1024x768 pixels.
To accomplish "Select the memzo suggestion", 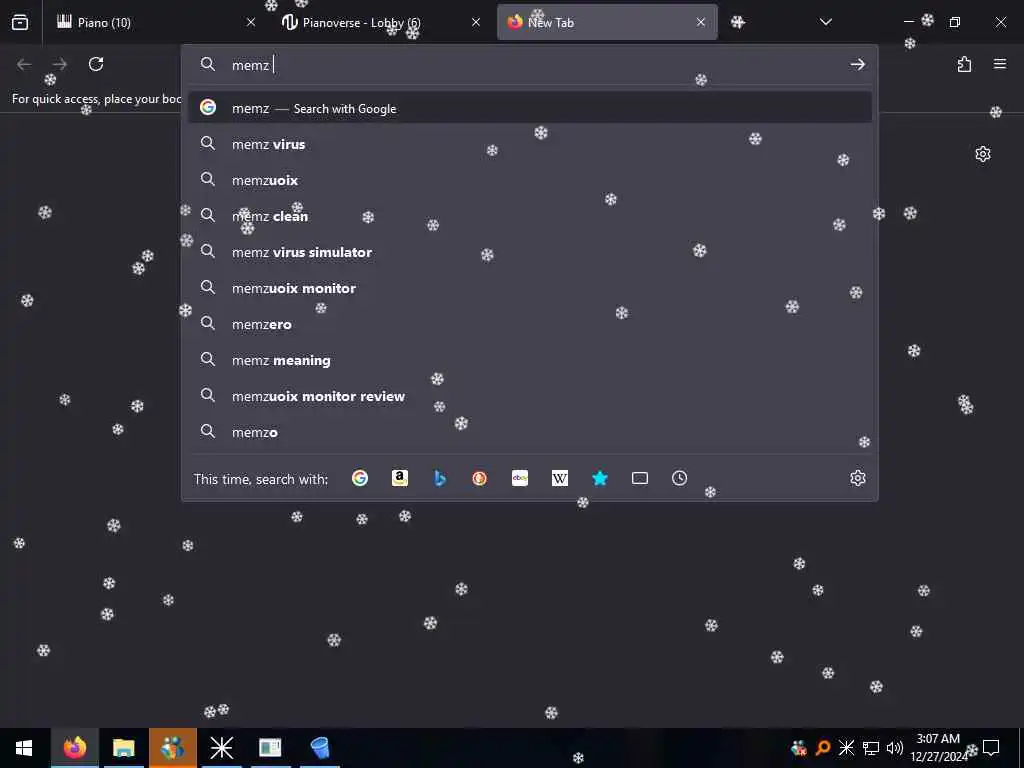I will point(530,432).
